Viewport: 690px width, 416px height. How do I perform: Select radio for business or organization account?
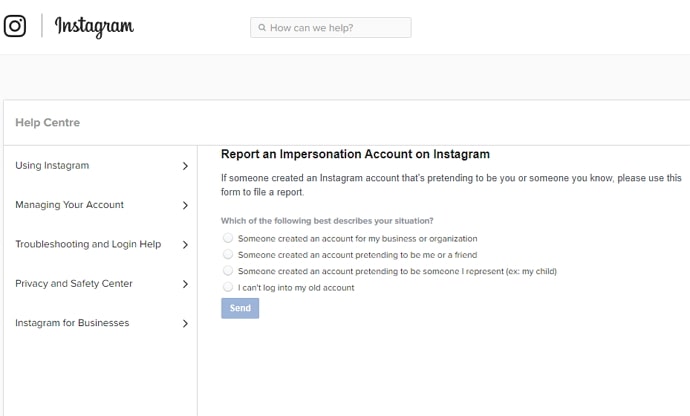click(x=228, y=238)
